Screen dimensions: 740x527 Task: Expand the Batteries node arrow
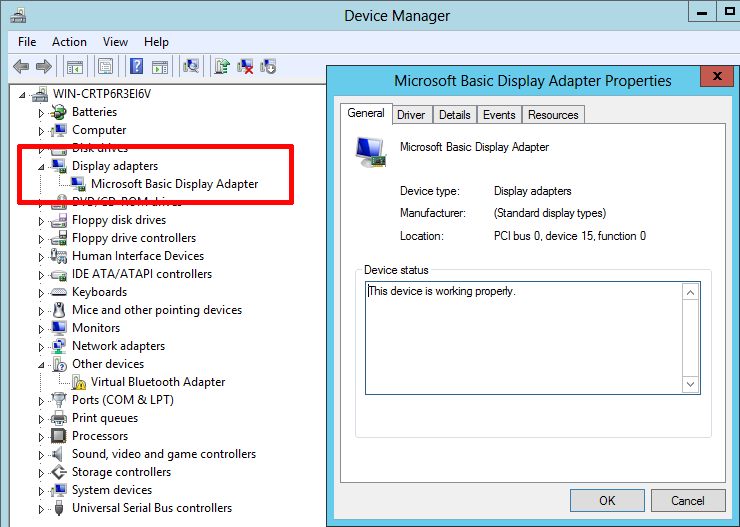point(41,113)
